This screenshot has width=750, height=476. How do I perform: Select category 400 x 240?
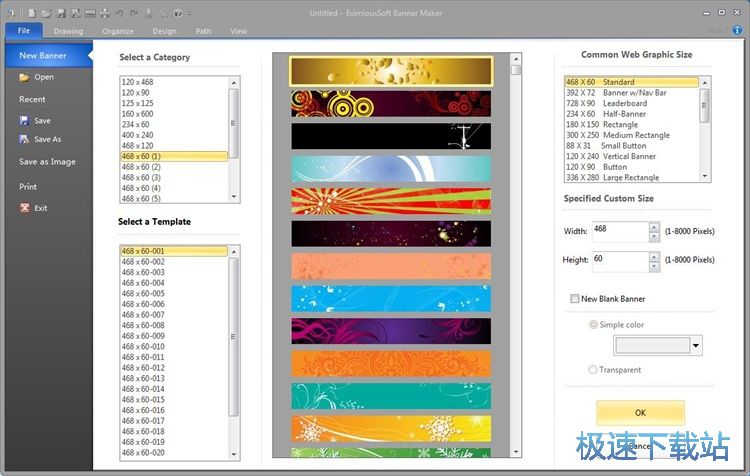[x=174, y=135]
